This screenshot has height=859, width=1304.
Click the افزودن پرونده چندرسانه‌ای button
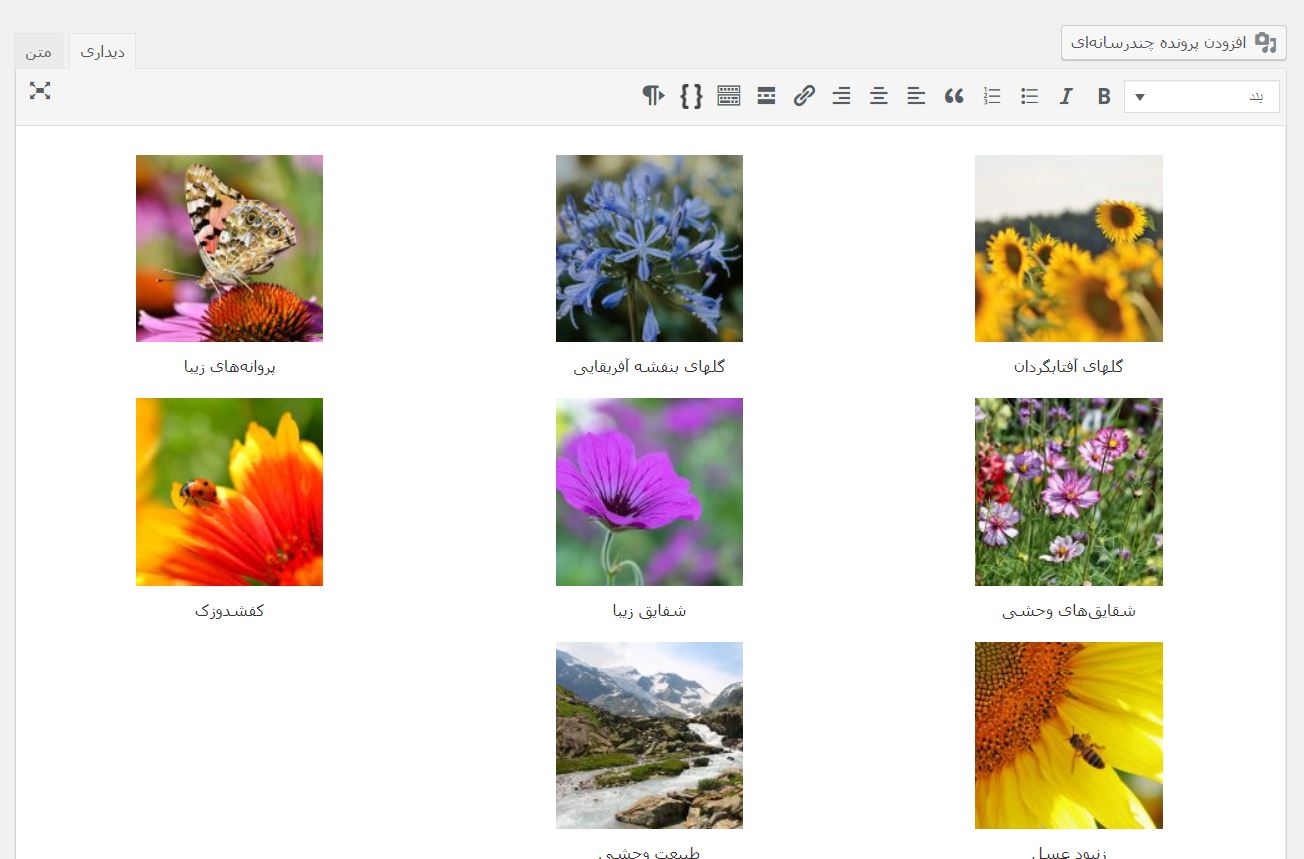tap(1174, 42)
